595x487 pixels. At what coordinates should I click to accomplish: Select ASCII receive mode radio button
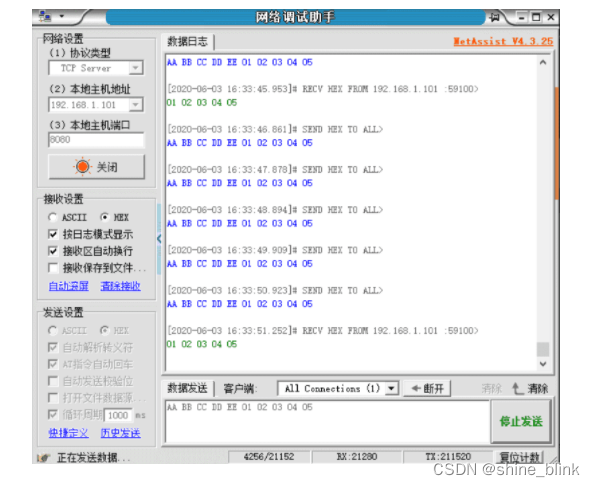[52, 217]
